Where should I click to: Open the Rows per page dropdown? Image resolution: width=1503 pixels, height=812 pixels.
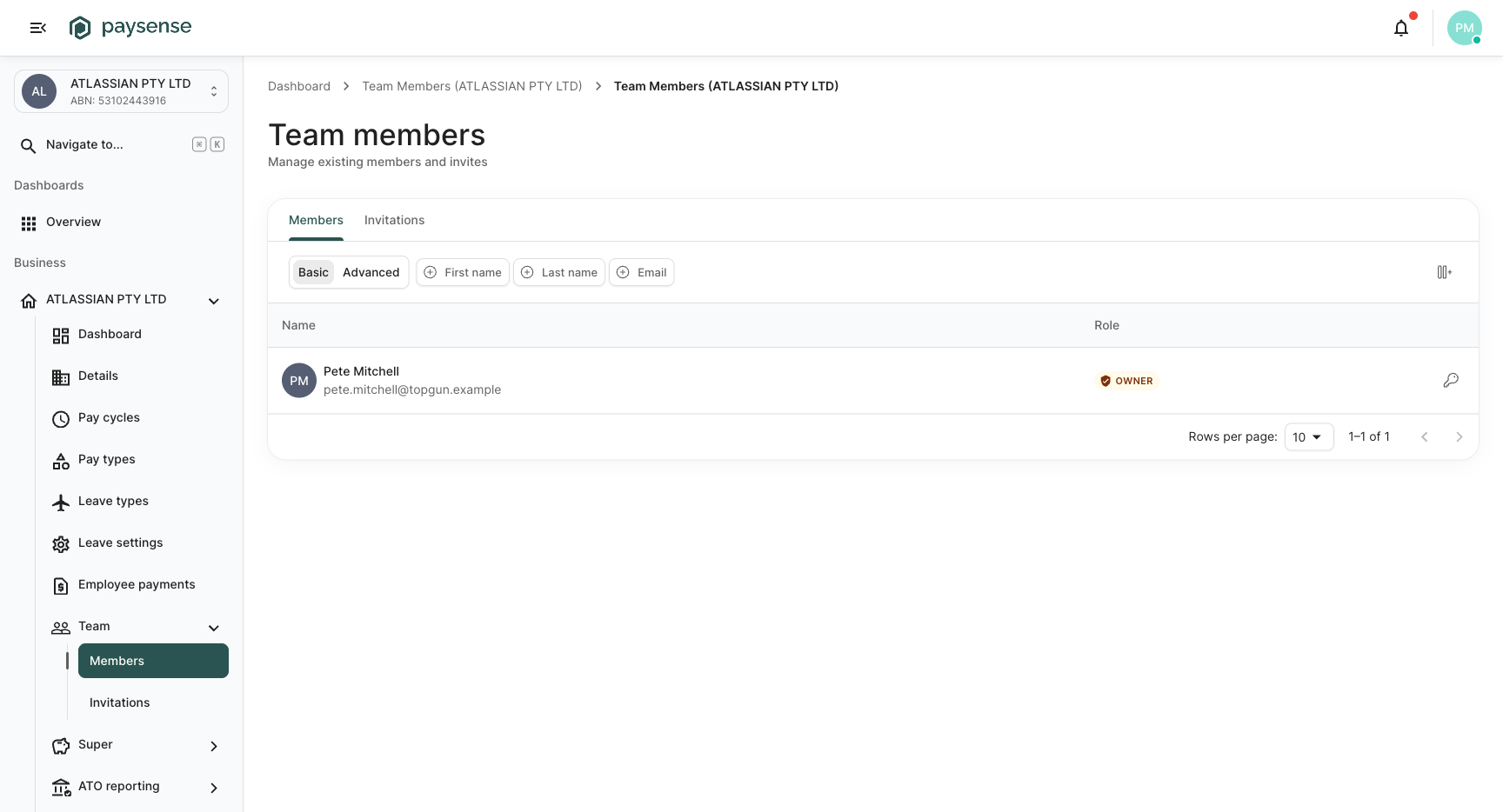tap(1309, 437)
